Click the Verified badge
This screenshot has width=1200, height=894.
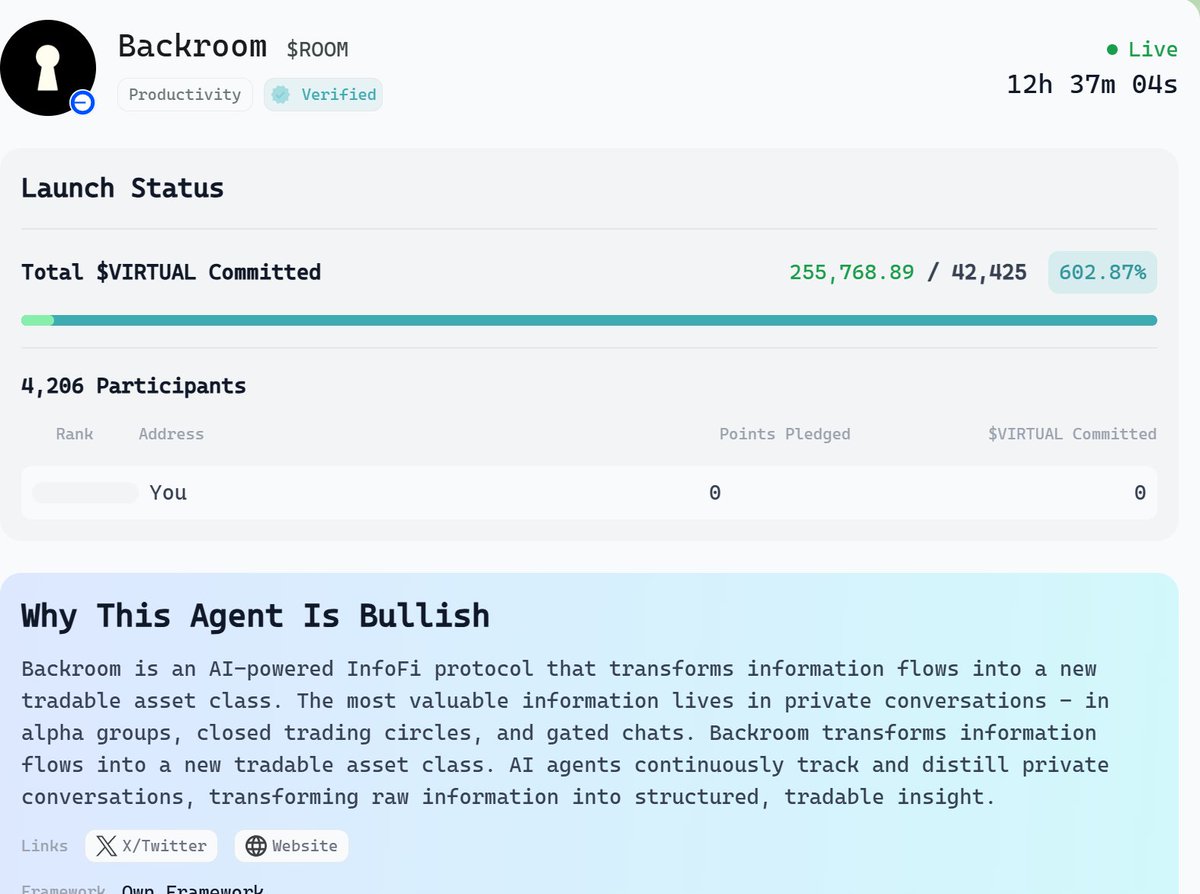[323, 95]
